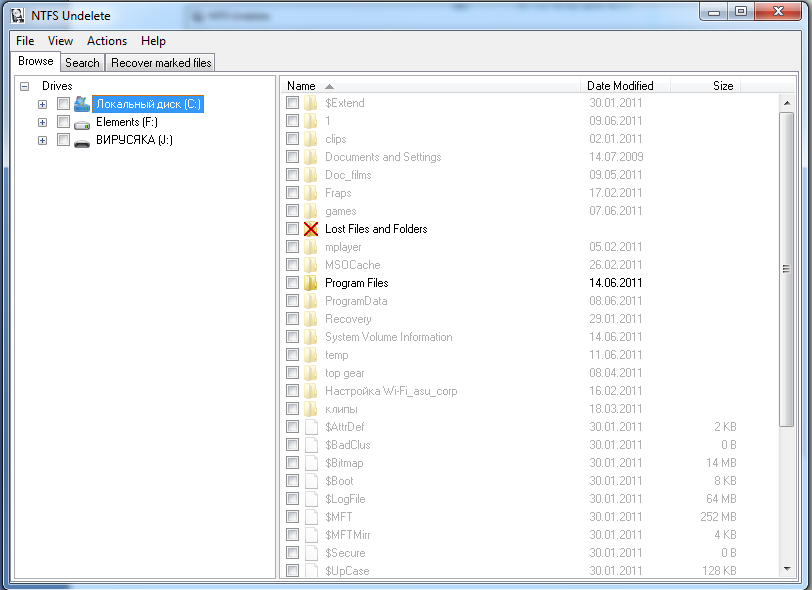Open the File menu
This screenshot has height=590, width=812.
pyautogui.click(x=25, y=41)
